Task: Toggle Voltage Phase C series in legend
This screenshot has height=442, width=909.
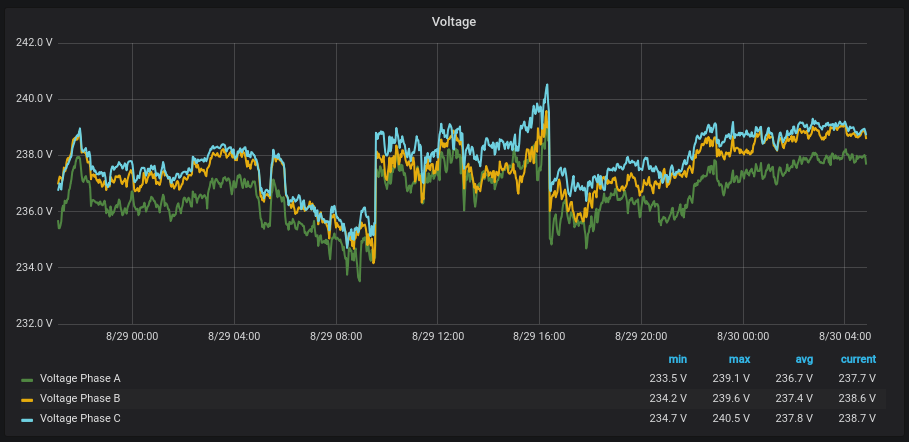Action: tap(80, 419)
